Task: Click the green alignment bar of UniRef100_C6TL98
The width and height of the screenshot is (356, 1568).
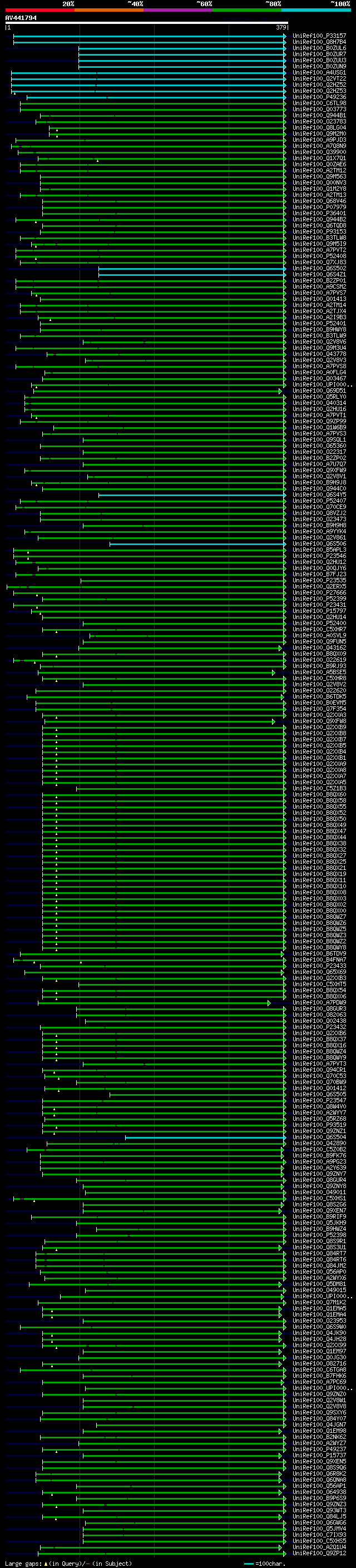Action: click(154, 103)
